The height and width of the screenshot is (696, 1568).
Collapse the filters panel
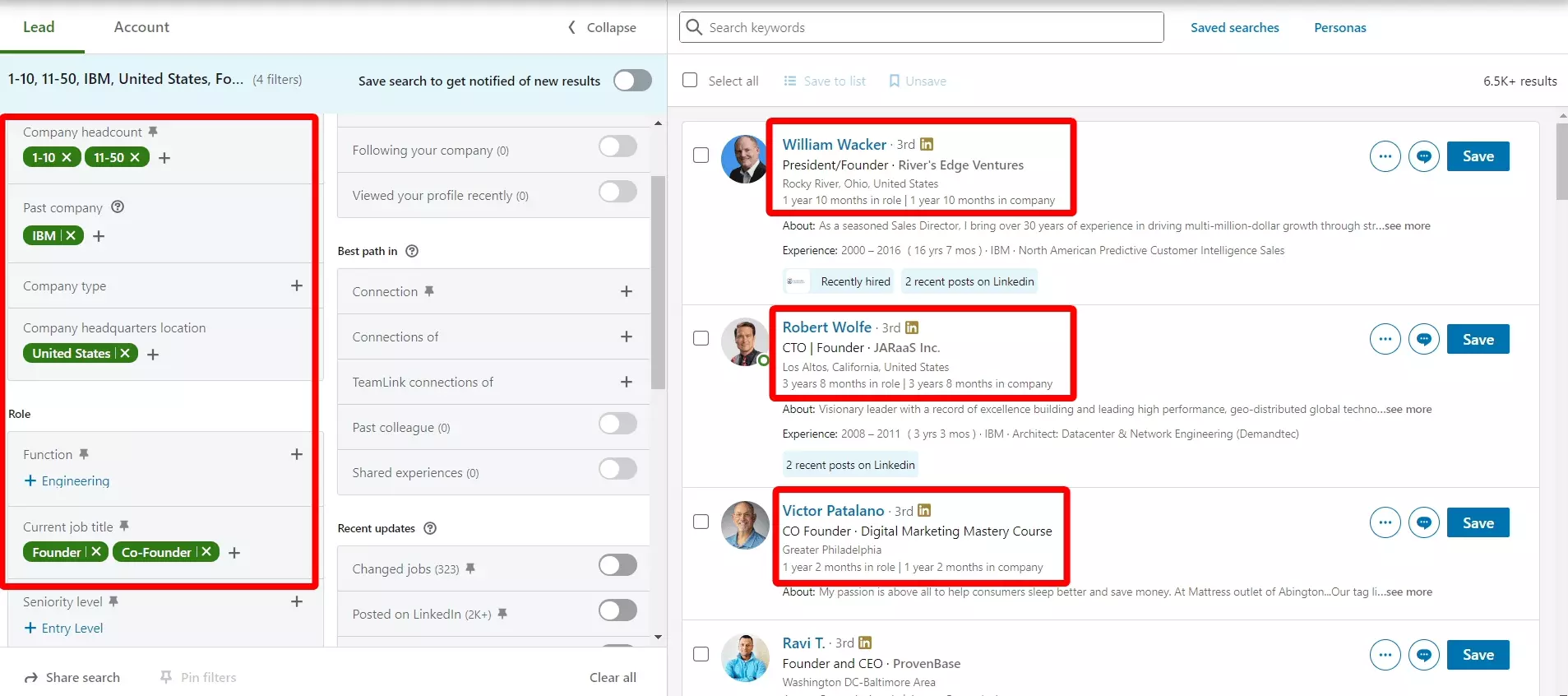[602, 27]
